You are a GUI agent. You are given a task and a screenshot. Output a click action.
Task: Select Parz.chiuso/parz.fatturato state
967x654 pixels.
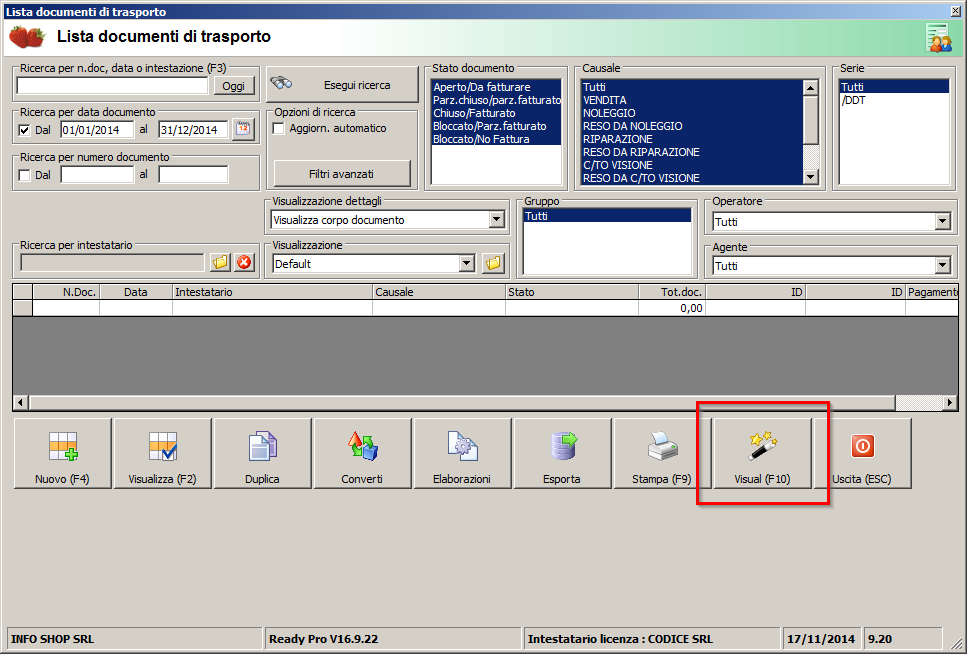pyautogui.click(x=496, y=100)
